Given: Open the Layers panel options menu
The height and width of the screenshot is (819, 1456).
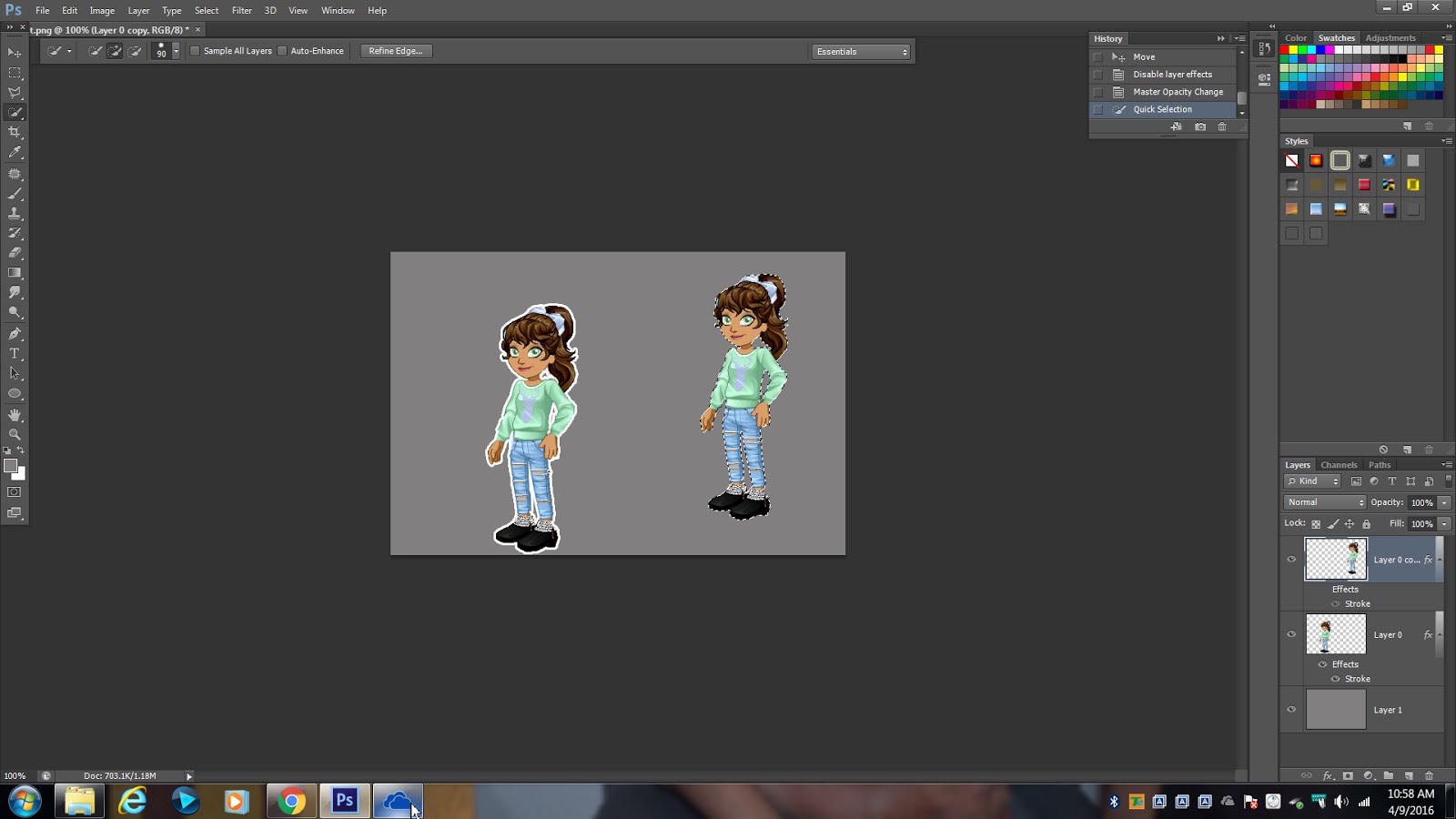Looking at the screenshot, I should click(x=1447, y=465).
